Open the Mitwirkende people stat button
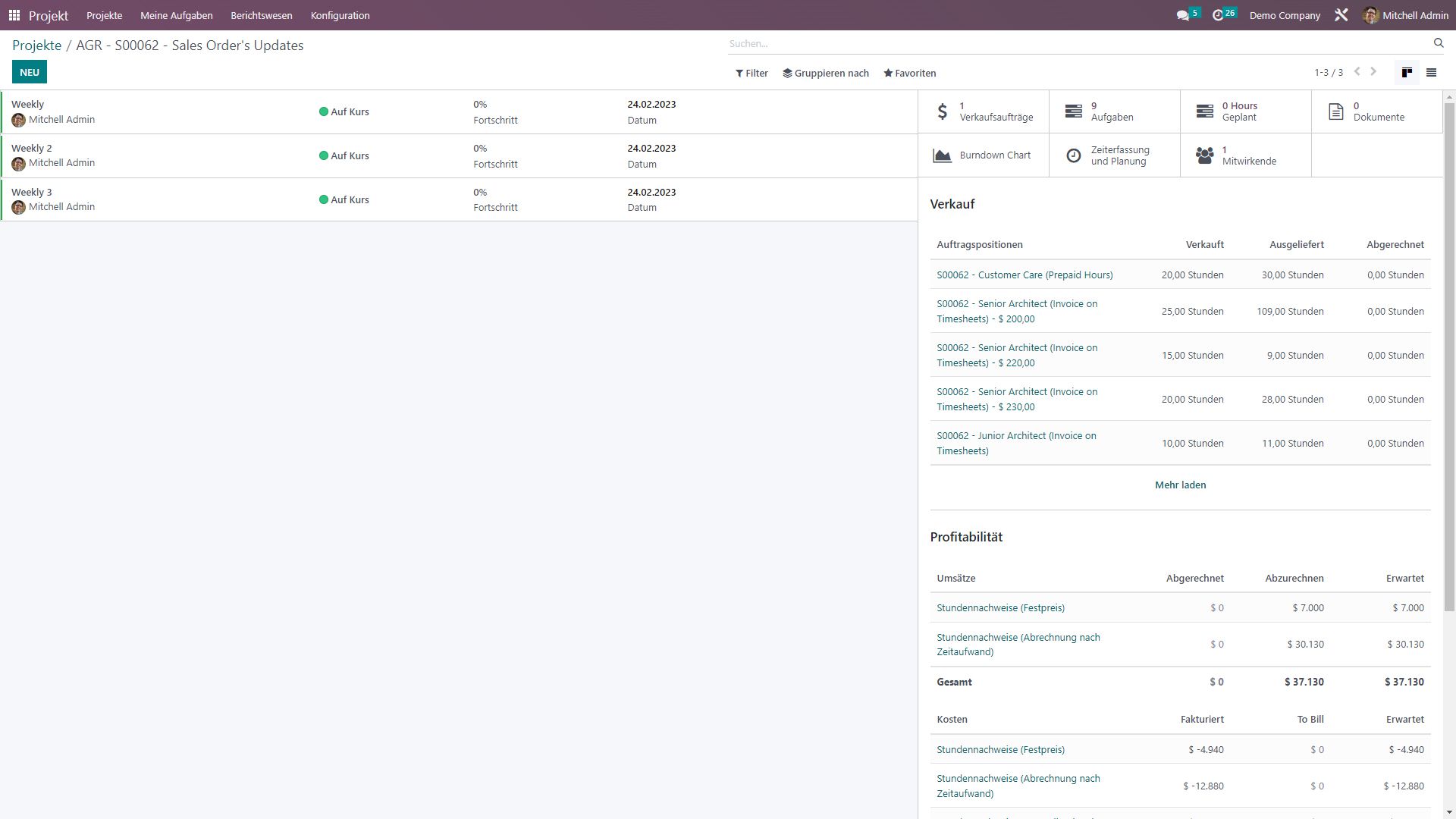The width and height of the screenshot is (1456, 819). pyautogui.click(x=1245, y=155)
